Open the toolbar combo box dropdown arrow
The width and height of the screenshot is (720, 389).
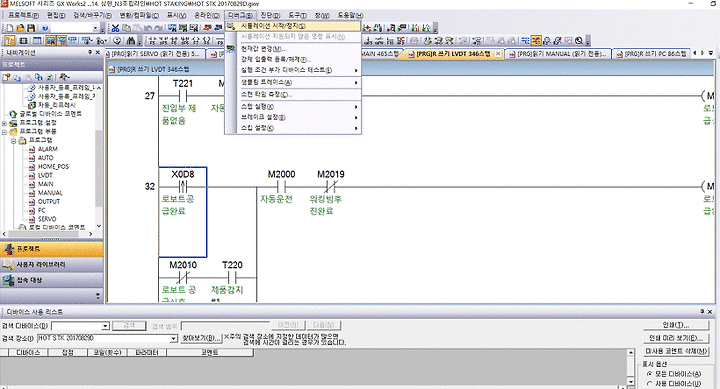click(x=95, y=28)
